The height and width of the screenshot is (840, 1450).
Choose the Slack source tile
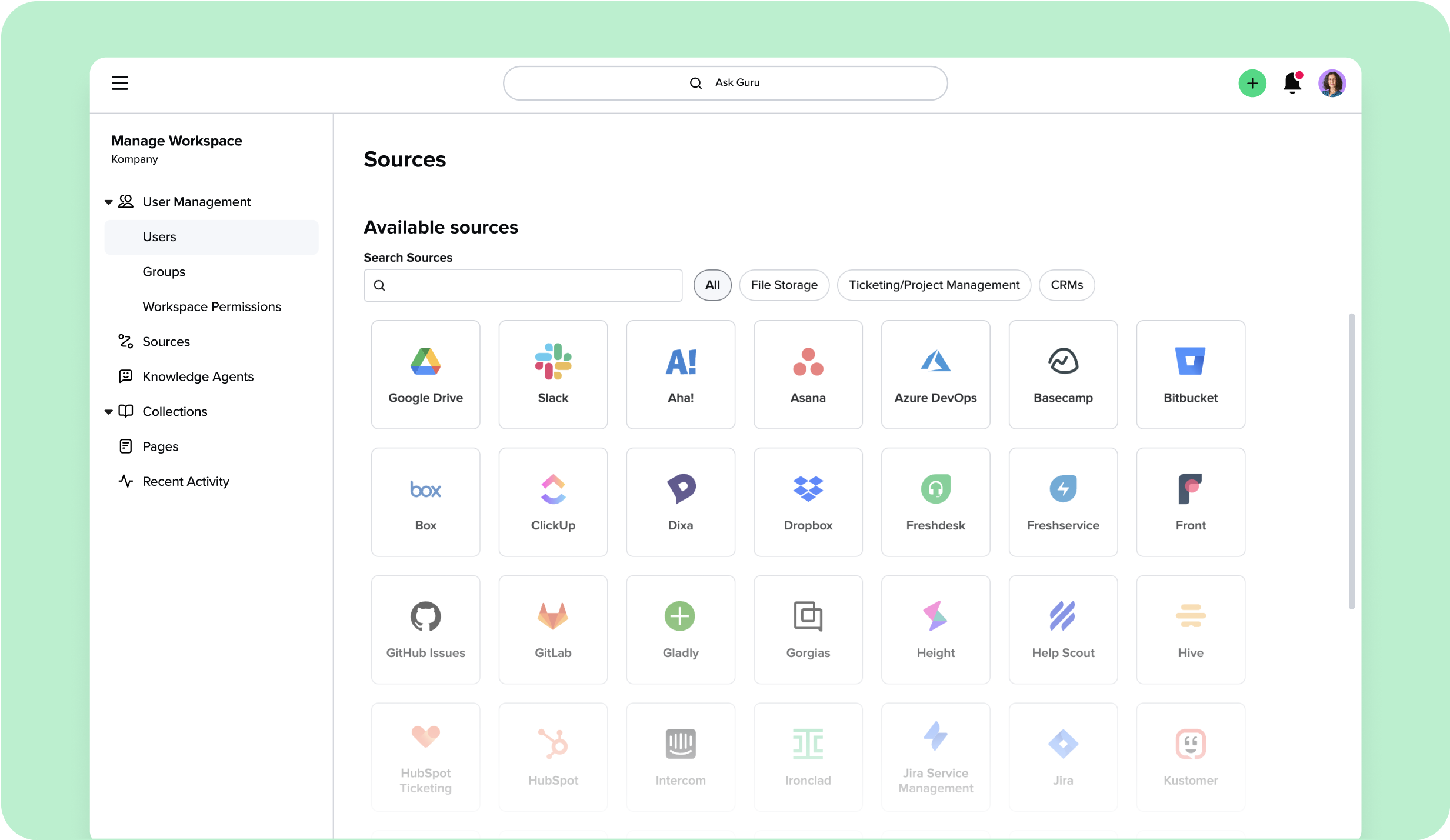coord(553,374)
